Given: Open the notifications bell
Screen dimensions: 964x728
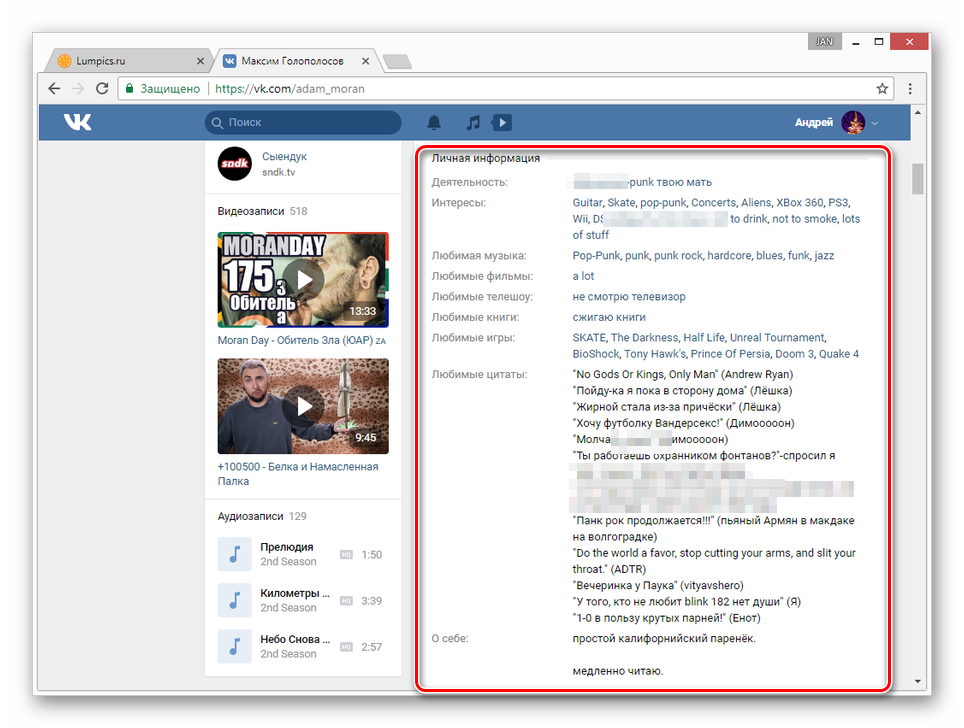Looking at the screenshot, I should point(434,123).
